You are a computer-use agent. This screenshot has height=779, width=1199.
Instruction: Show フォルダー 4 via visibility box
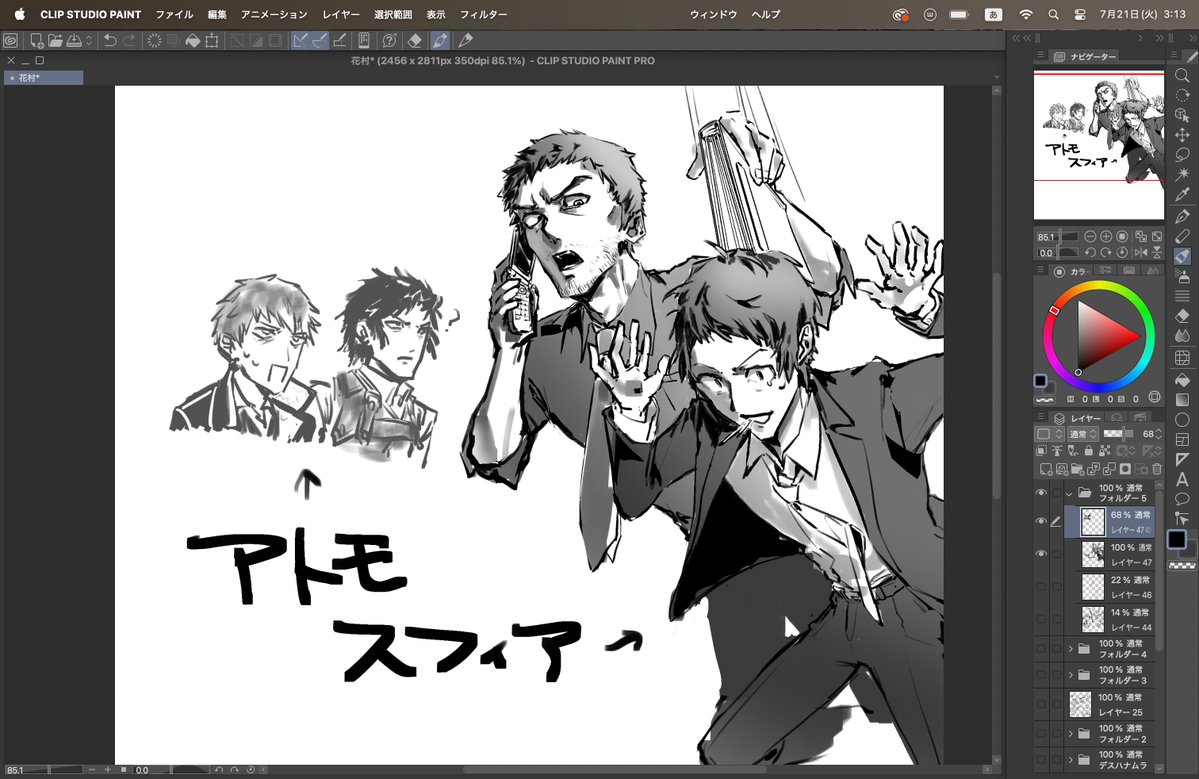1041,649
